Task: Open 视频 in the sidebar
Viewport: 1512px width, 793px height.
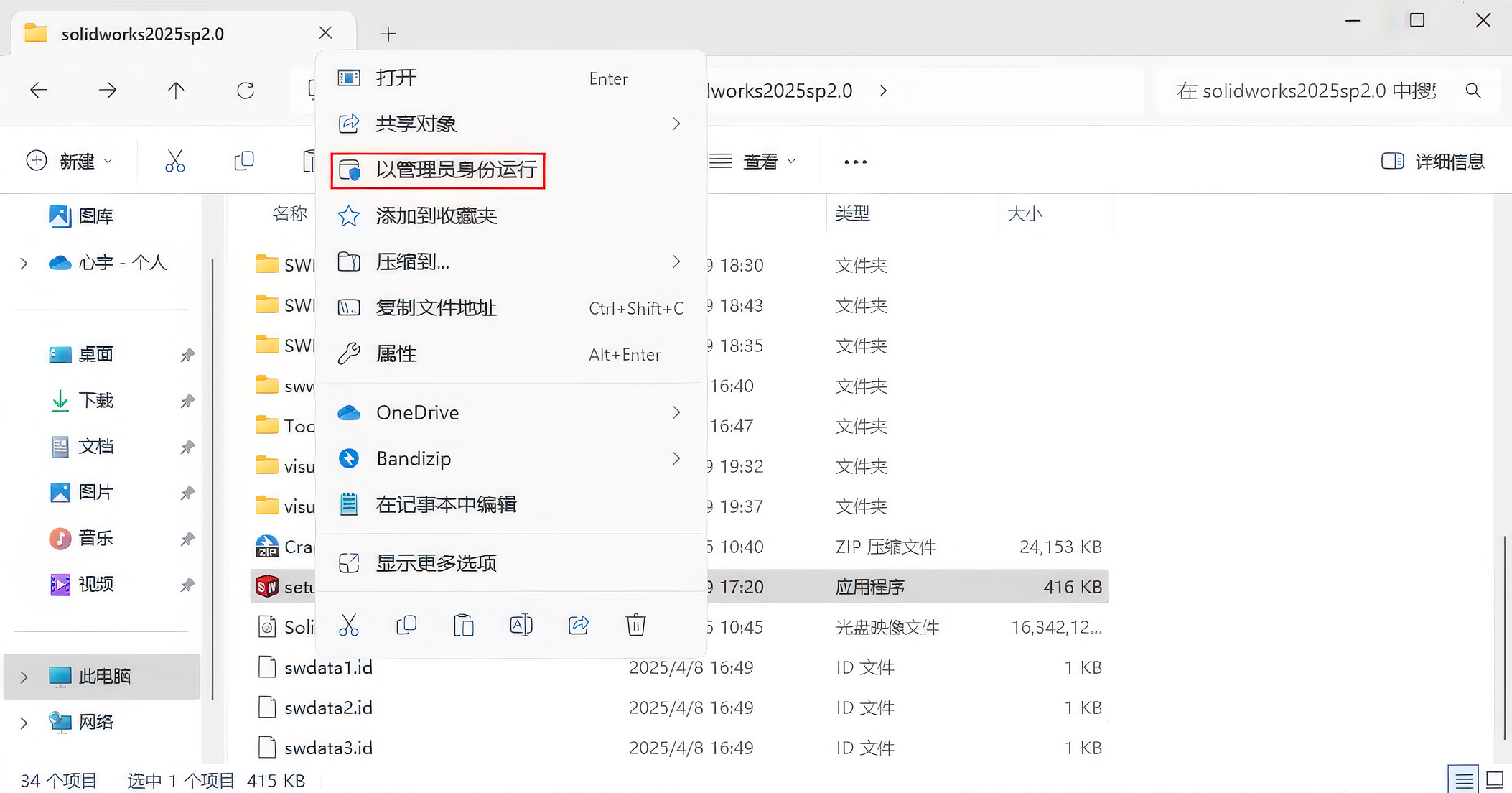Action: point(80,584)
